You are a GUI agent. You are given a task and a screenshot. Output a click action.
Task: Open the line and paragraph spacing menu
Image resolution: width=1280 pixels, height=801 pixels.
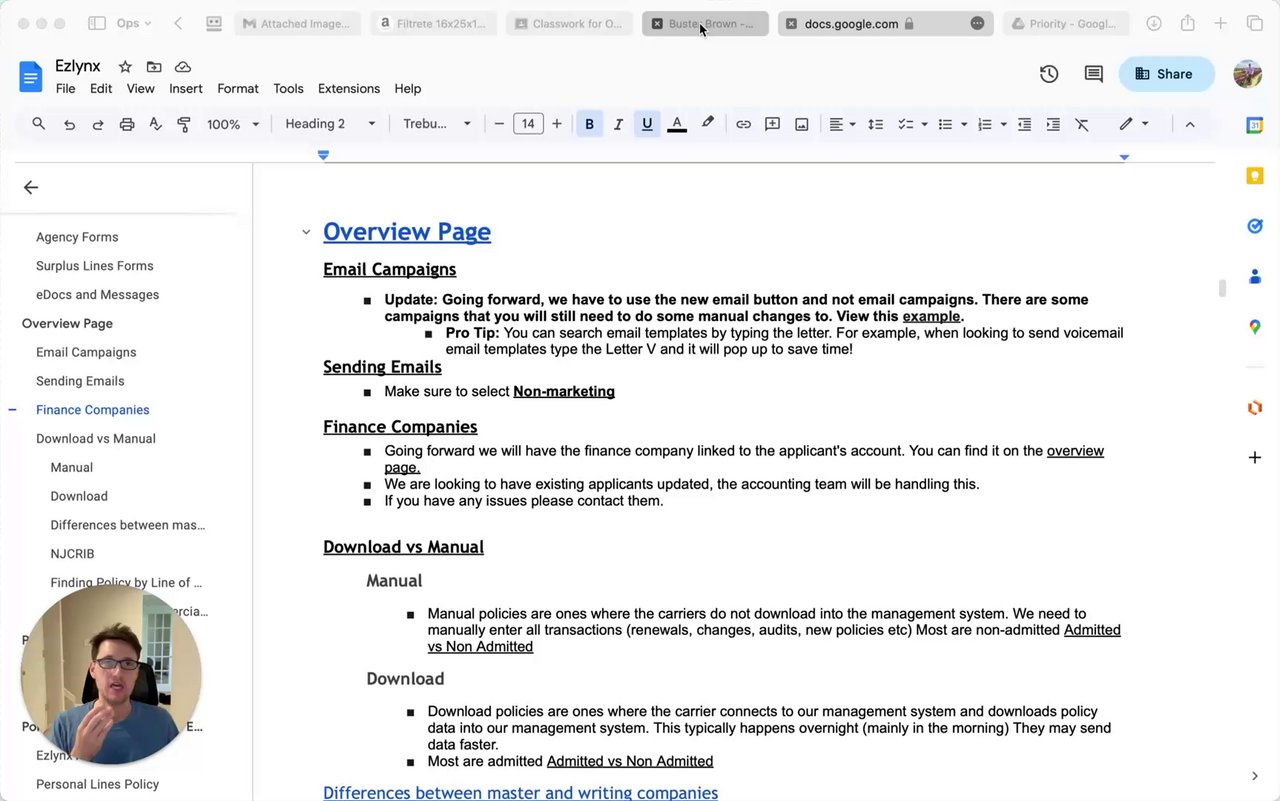click(875, 124)
